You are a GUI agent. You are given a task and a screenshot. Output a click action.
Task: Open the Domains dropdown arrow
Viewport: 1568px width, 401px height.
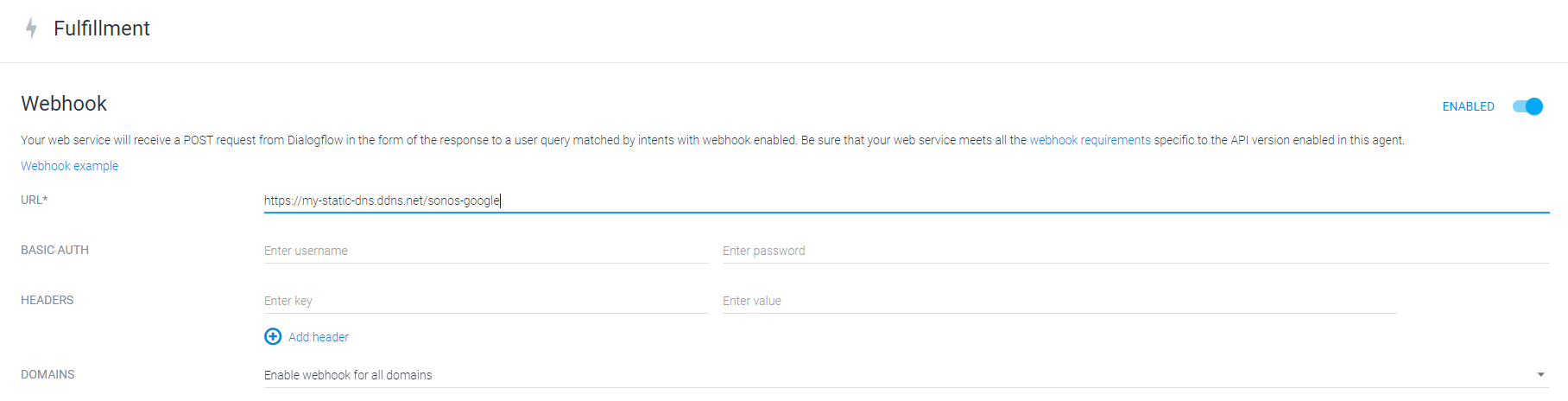click(x=1540, y=374)
